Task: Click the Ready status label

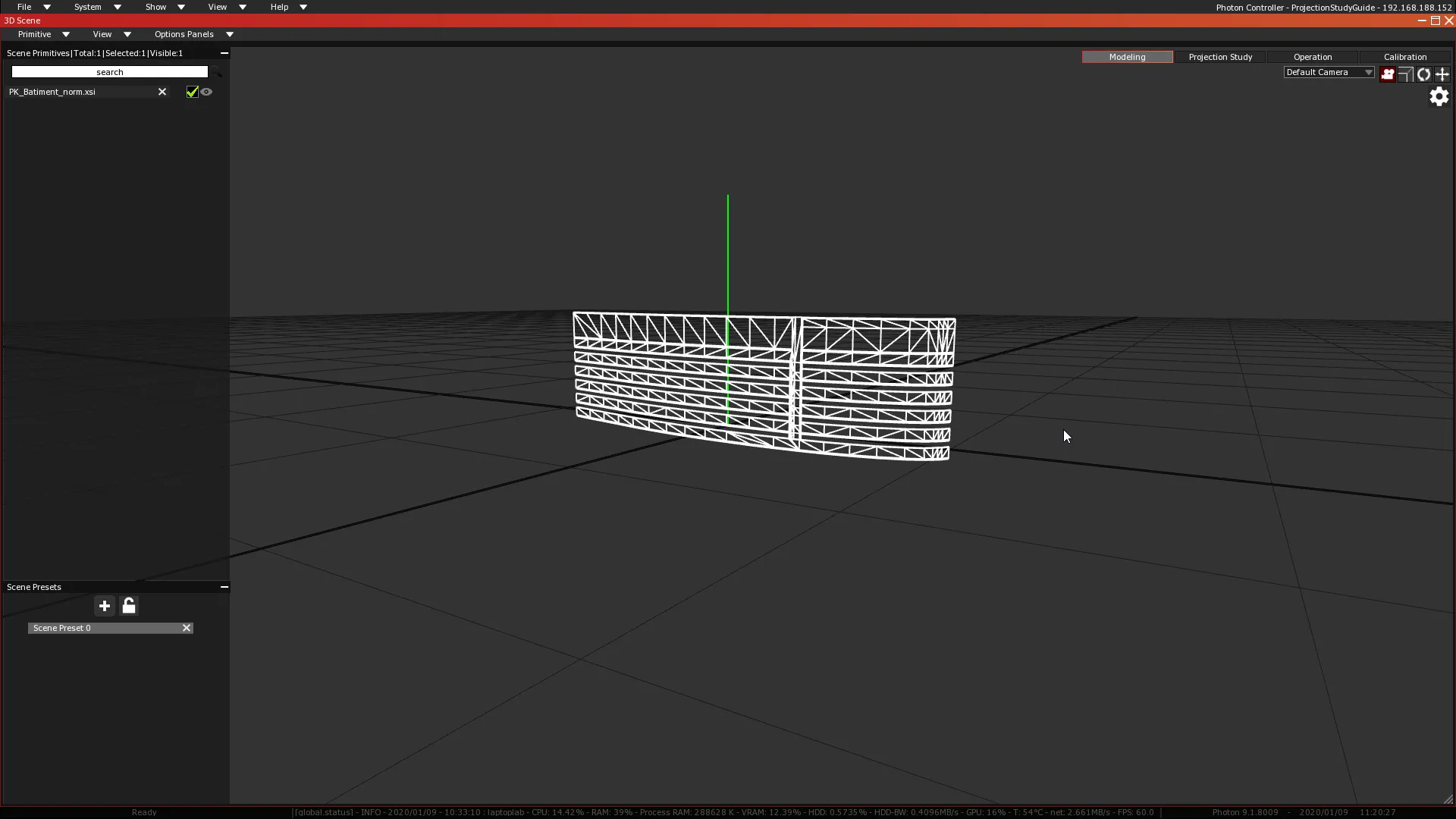Action: (144, 812)
